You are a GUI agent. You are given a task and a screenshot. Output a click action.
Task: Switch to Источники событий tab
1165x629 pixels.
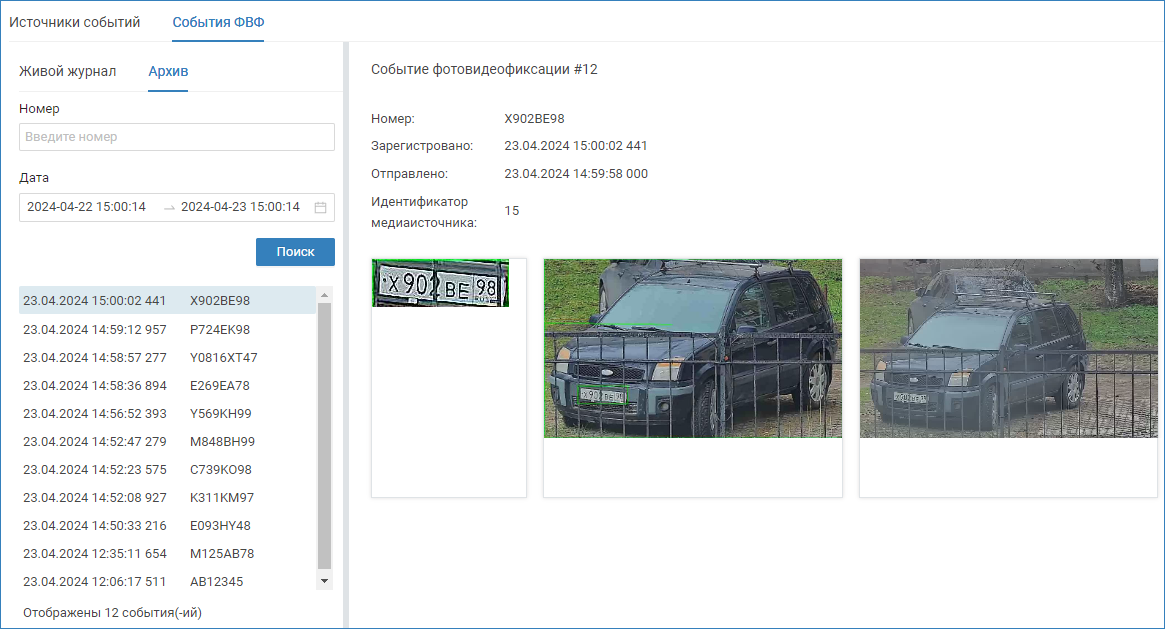75,22
